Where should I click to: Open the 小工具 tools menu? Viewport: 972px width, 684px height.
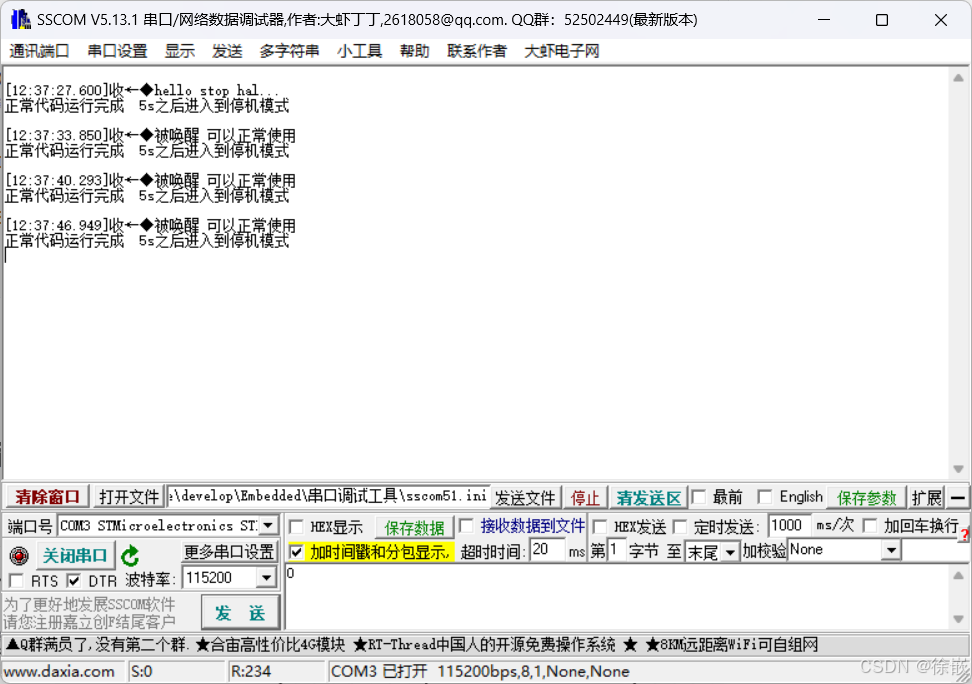click(x=359, y=52)
